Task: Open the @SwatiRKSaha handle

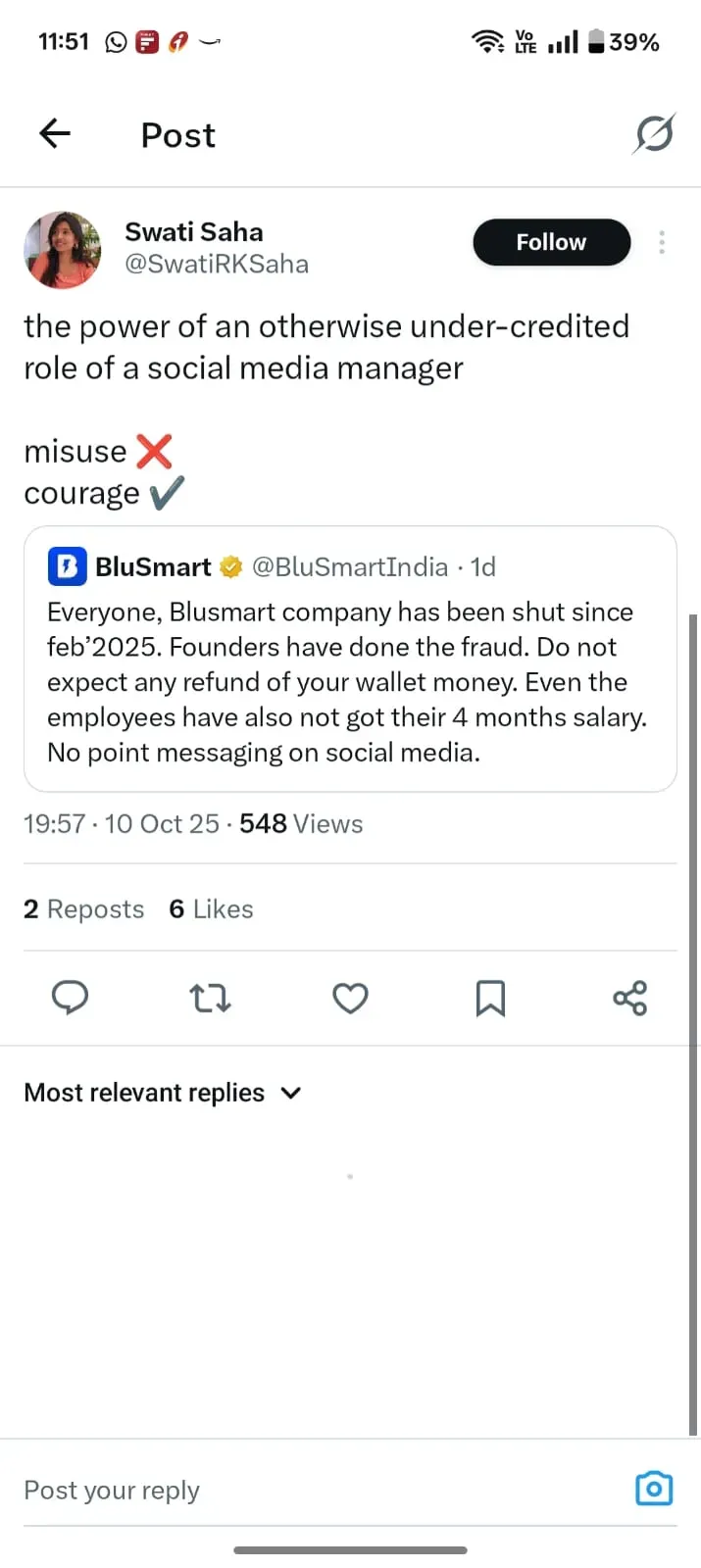Action: 217,264
